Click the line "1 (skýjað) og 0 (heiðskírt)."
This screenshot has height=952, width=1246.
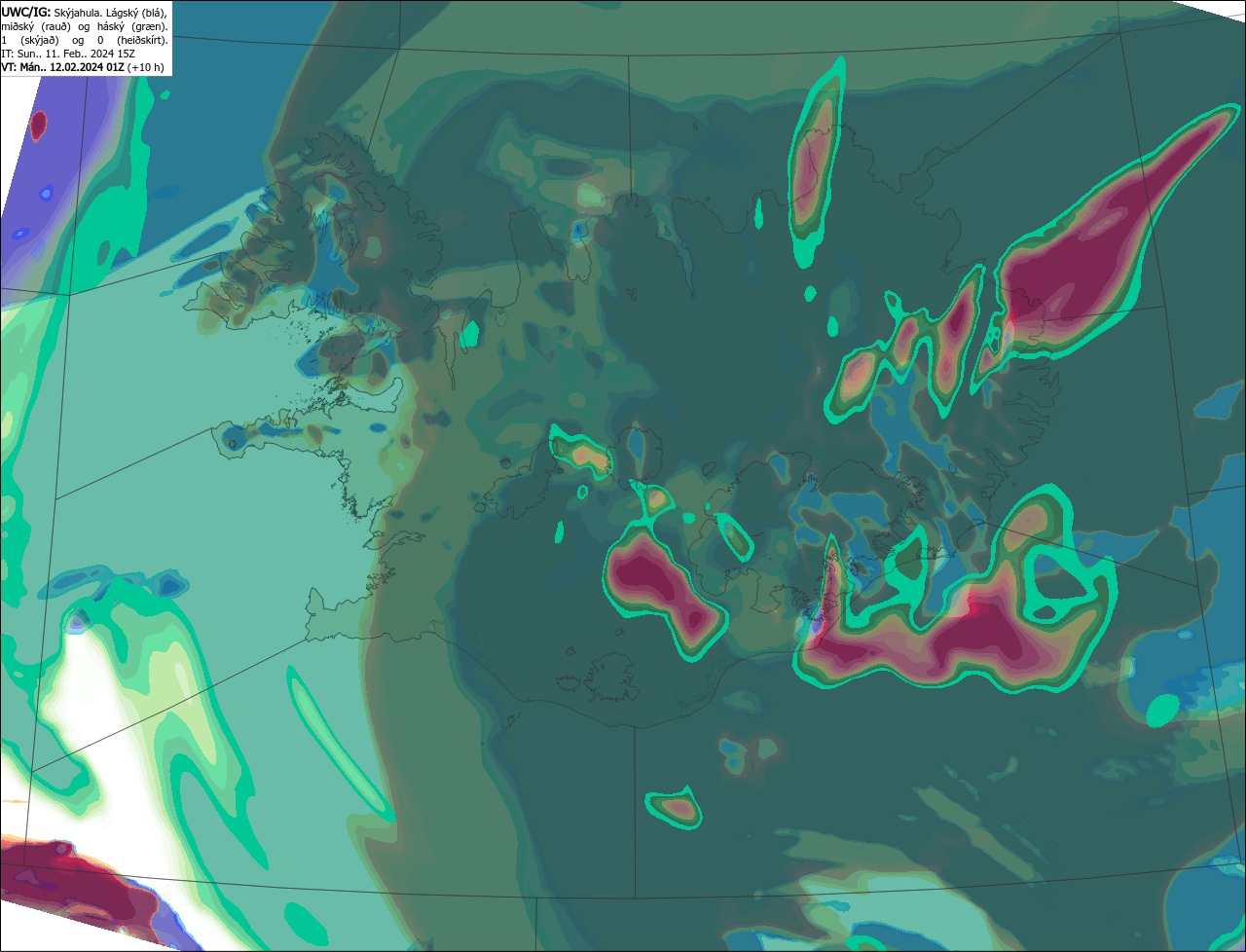[85, 41]
